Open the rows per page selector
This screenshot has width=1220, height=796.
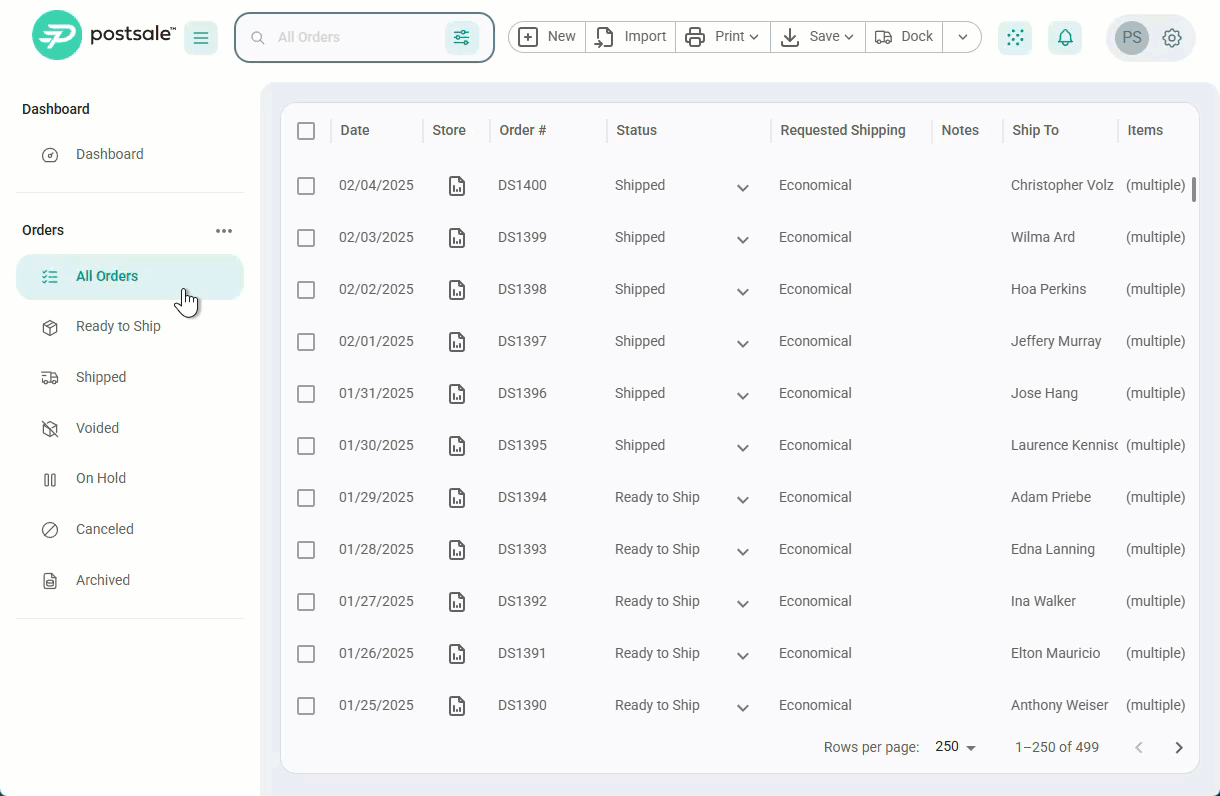coord(954,746)
